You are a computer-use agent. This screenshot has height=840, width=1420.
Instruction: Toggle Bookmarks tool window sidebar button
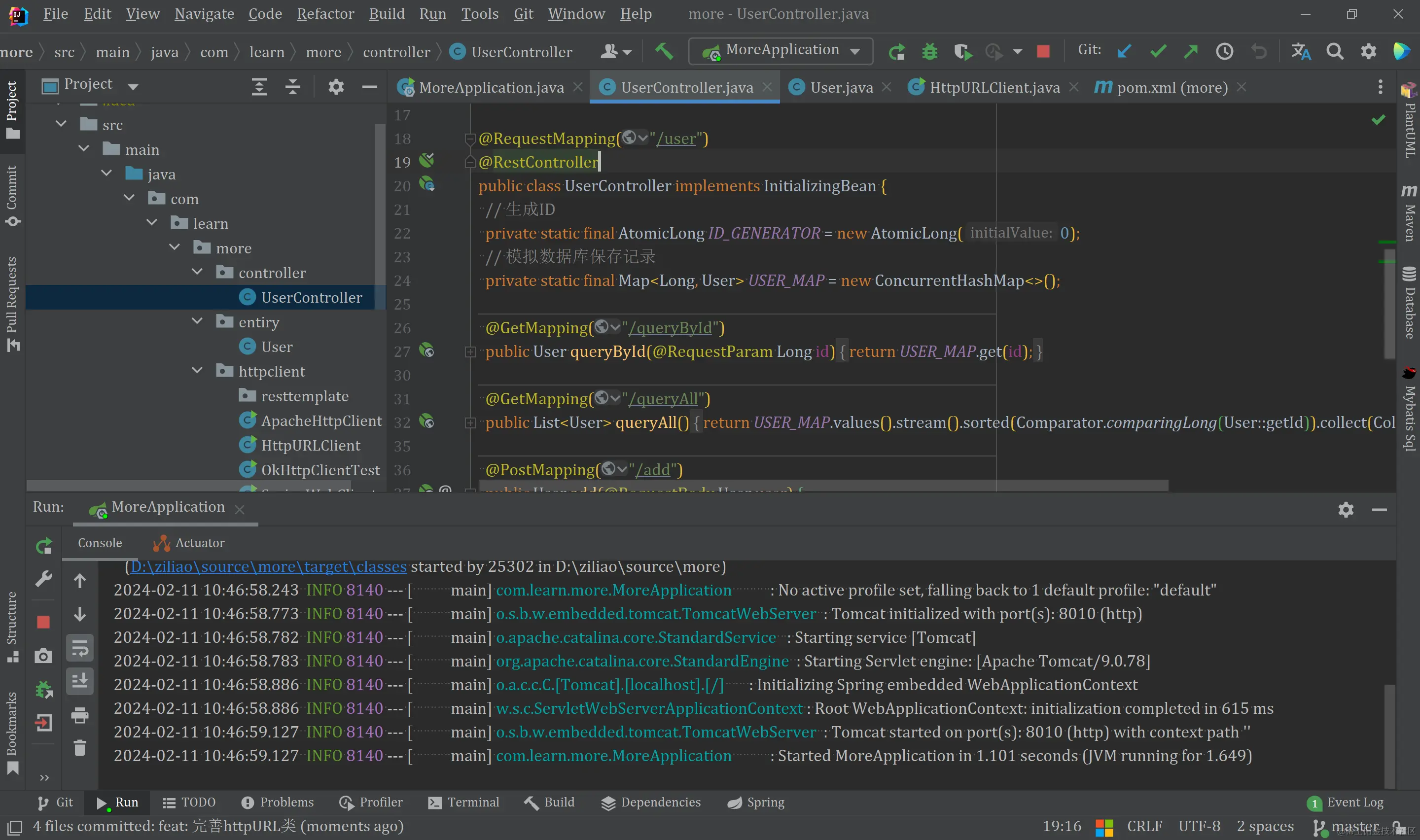click(x=12, y=734)
